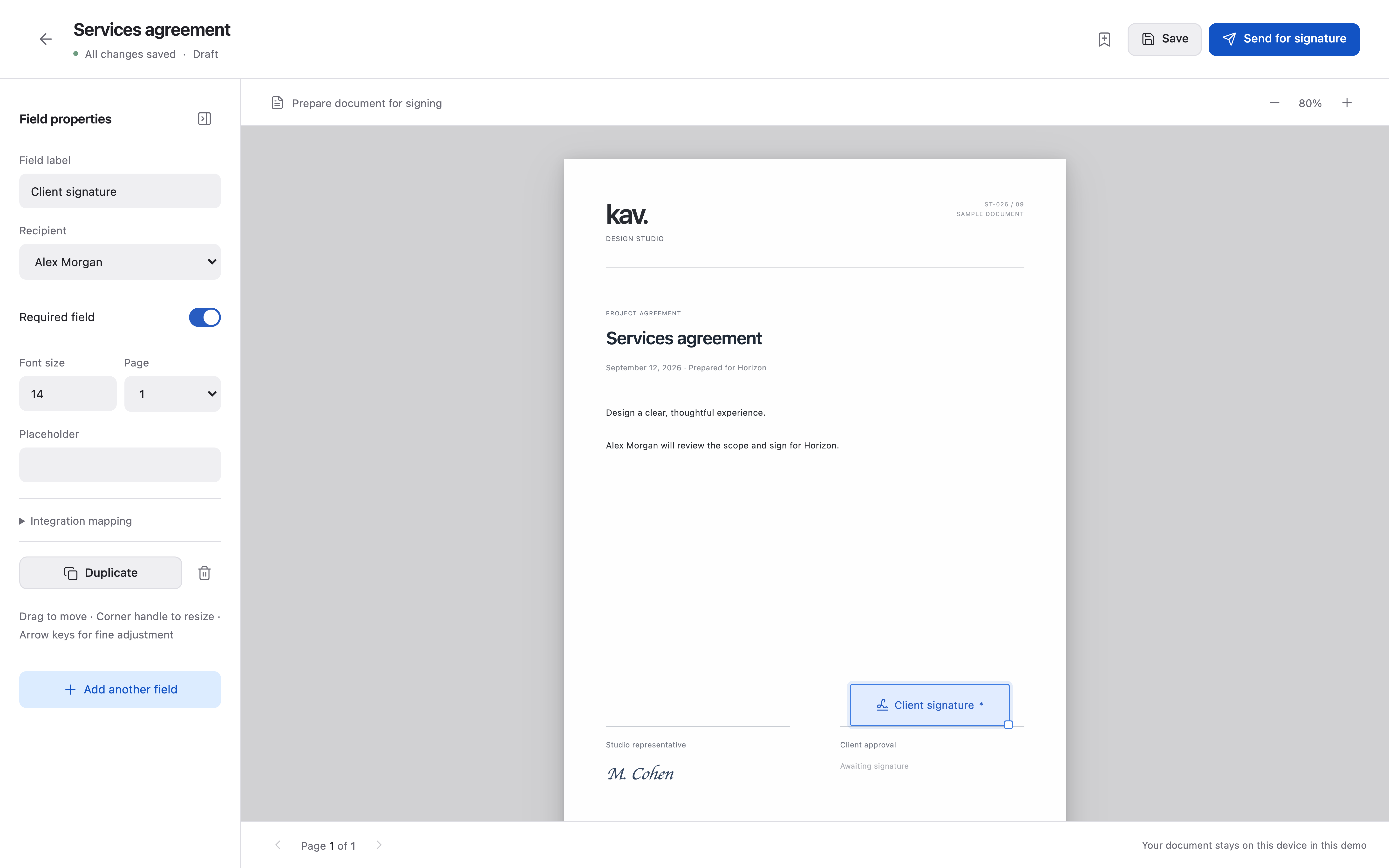
Task: Click 'Studio representative' label
Action: pos(646,745)
